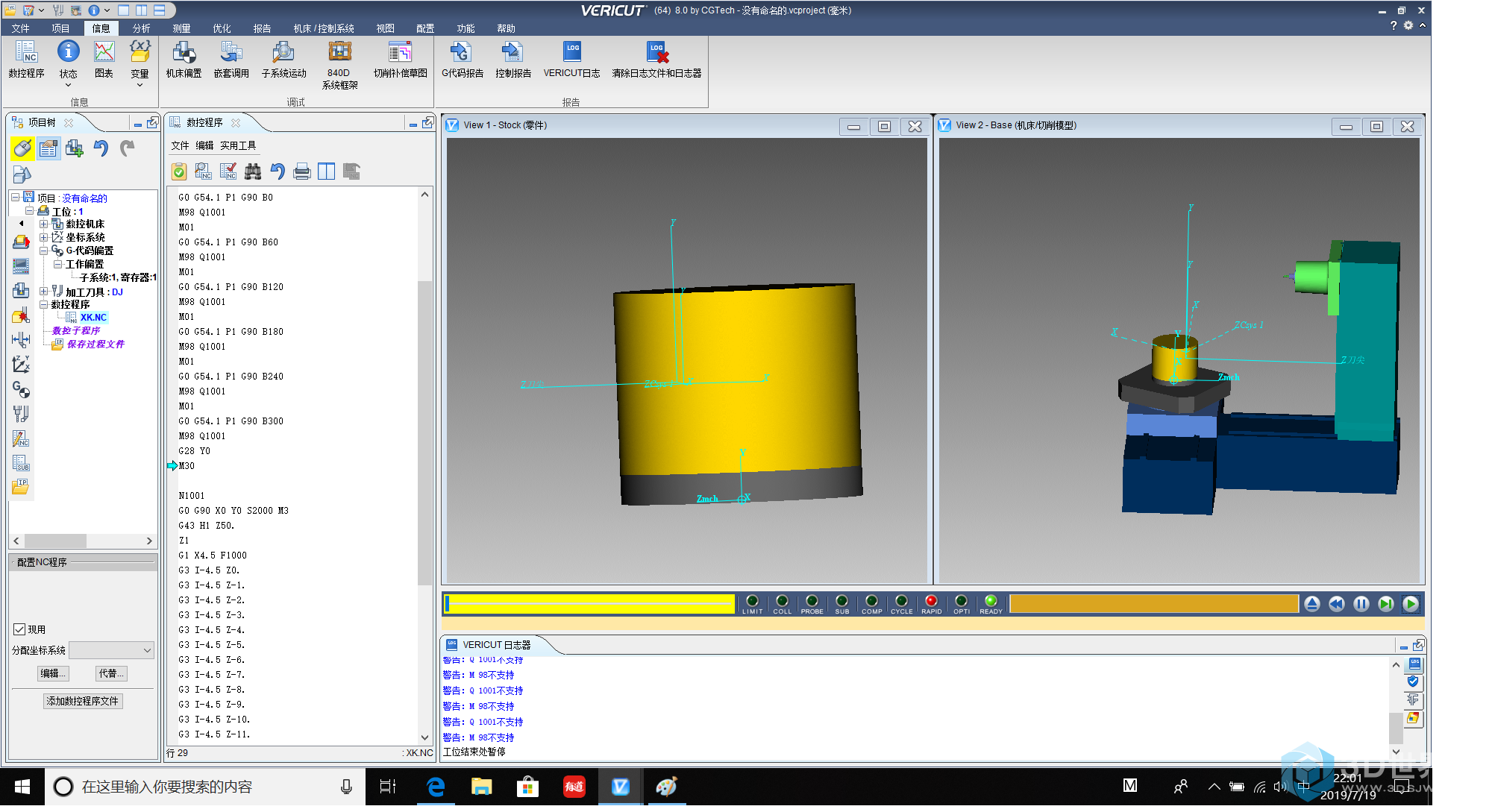Screen dimensions: 1492x812
Task: Switch to the 机床/控制系统 tab
Action: coord(324,28)
